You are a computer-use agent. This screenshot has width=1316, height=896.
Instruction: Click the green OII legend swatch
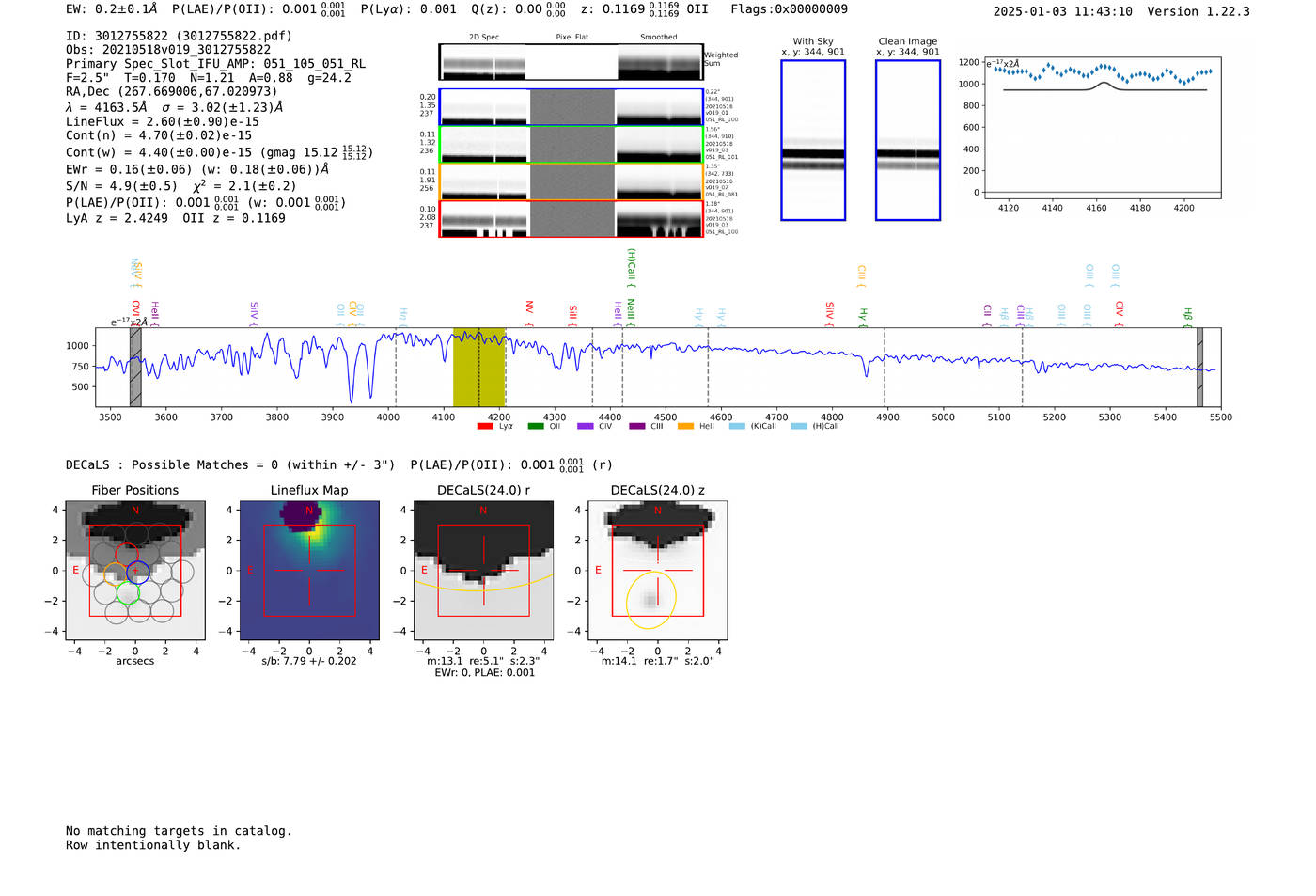tap(535, 427)
